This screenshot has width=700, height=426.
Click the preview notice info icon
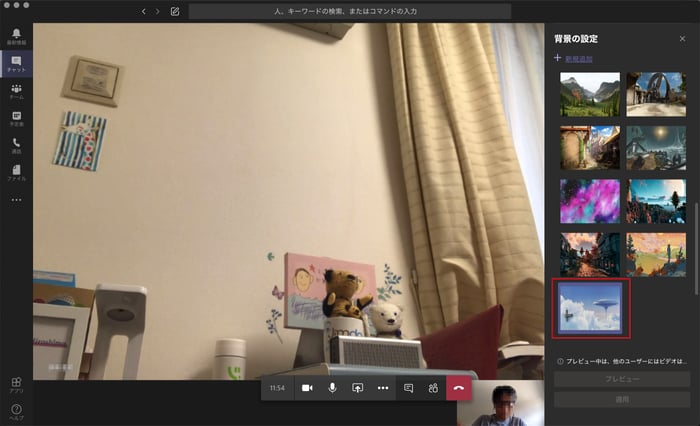tap(560, 361)
